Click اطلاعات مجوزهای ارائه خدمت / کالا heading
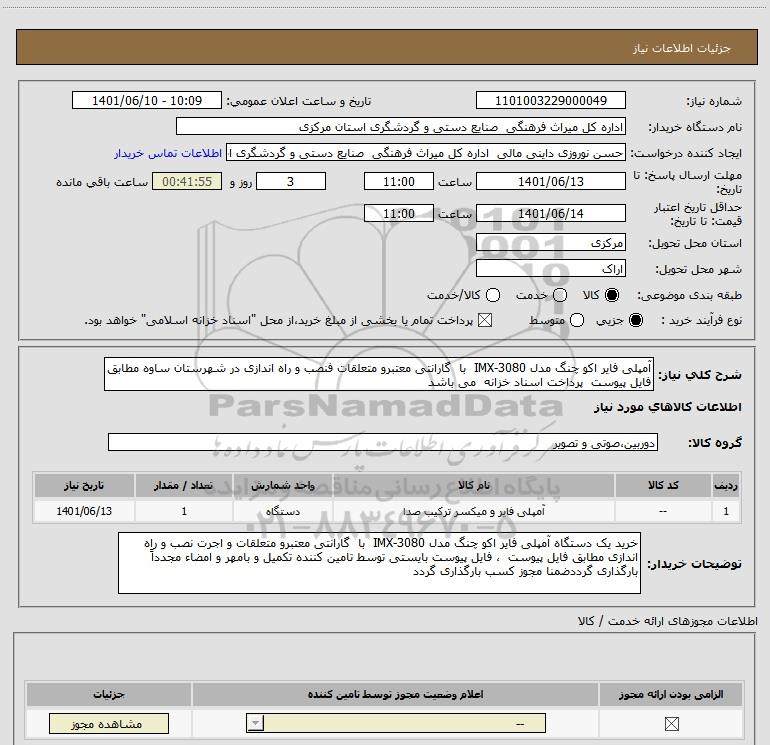This screenshot has width=770, height=745. (x=667, y=621)
